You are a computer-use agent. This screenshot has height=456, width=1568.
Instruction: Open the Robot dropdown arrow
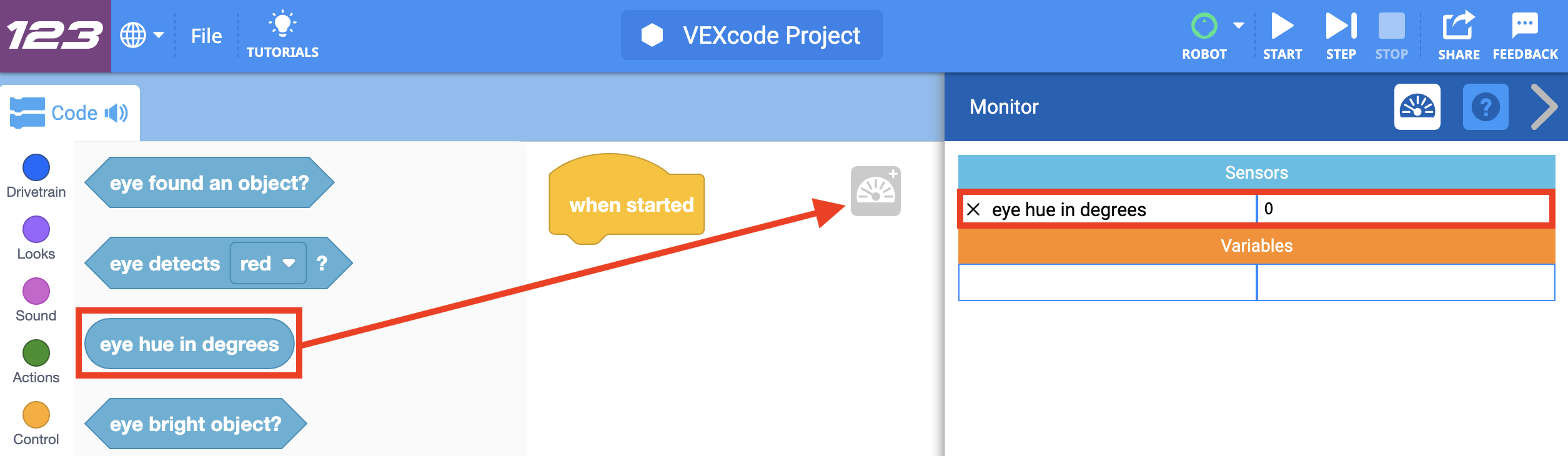pyautogui.click(x=1239, y=25)
